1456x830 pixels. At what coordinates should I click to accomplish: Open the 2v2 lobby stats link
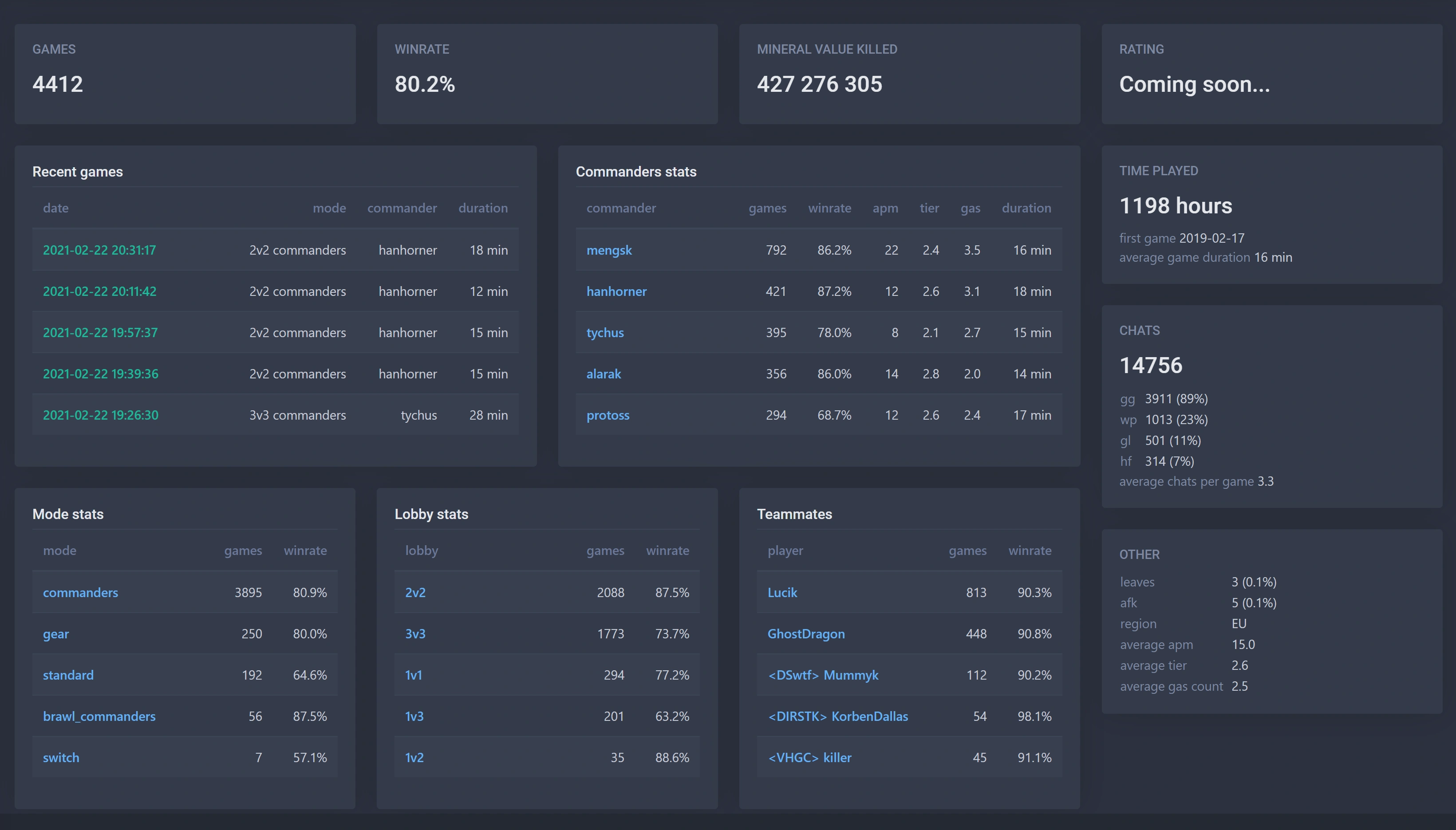click(x=415, y=593)
